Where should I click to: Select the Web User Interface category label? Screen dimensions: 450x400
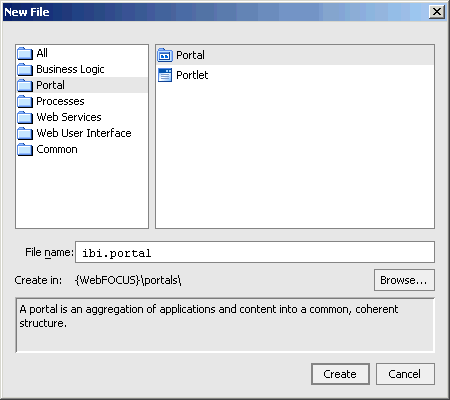[x=84, y=133]
